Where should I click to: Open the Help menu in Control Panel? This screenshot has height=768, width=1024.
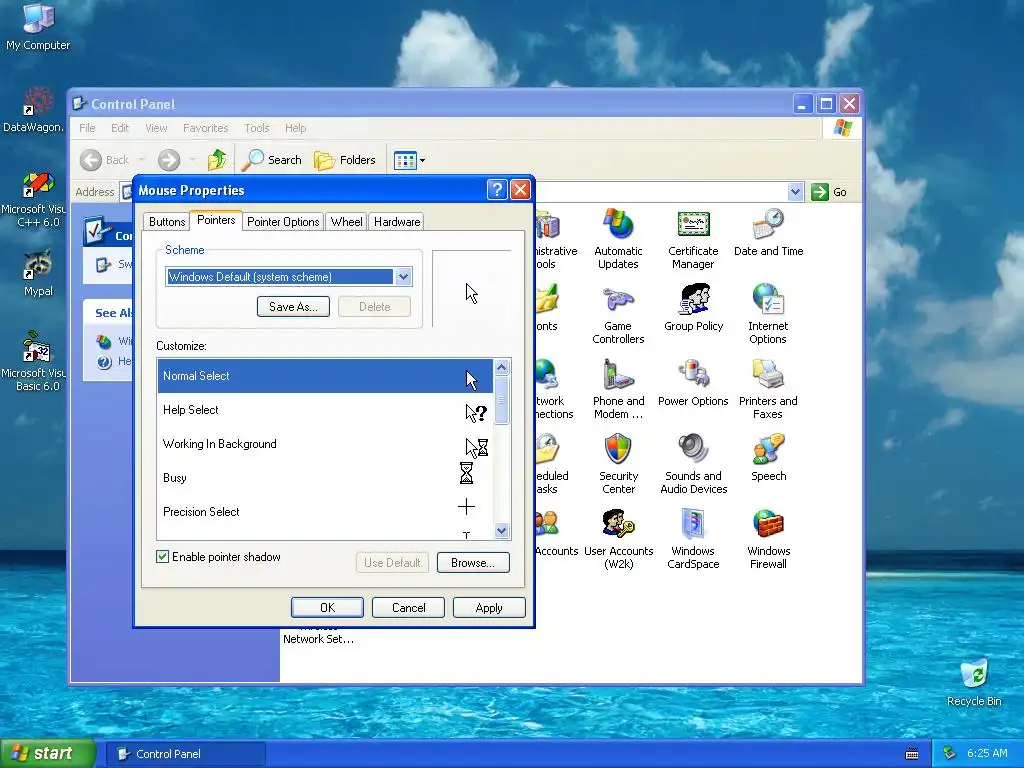(295, 128)
